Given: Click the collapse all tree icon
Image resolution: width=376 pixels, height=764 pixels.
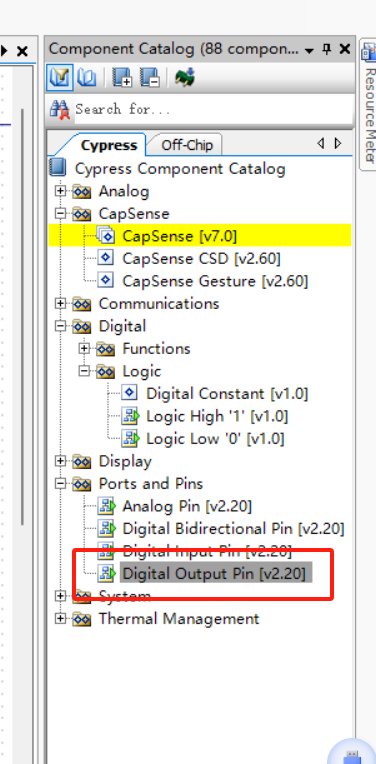Looking at the screenshot, I should pos(150,77).
